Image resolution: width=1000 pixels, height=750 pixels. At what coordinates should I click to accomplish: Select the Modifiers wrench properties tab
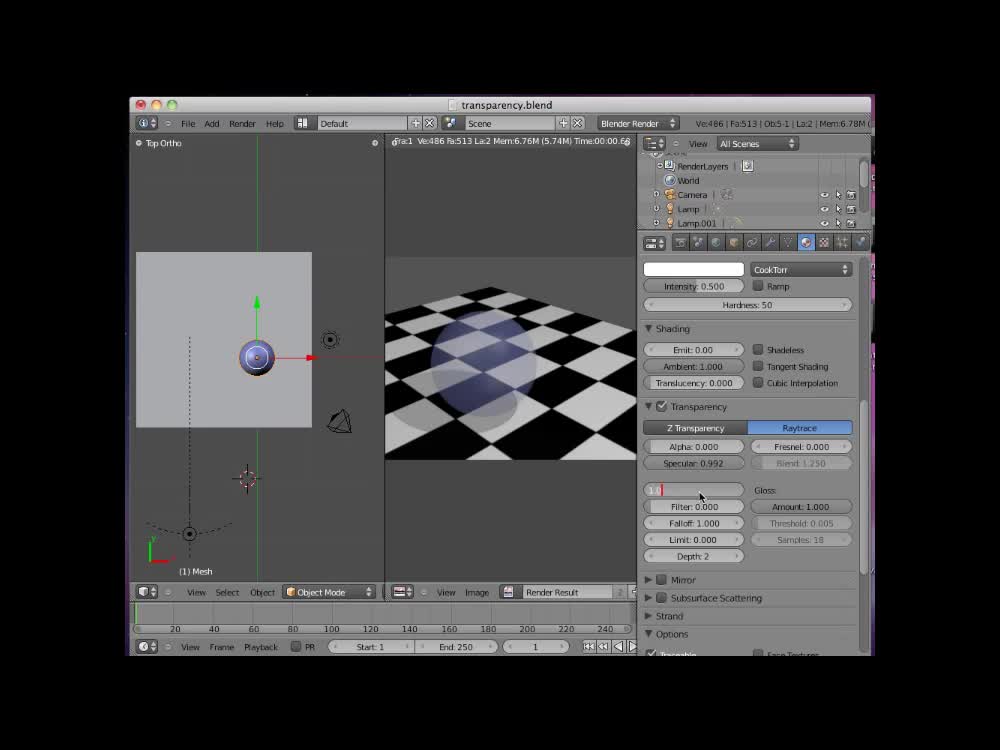771,242
